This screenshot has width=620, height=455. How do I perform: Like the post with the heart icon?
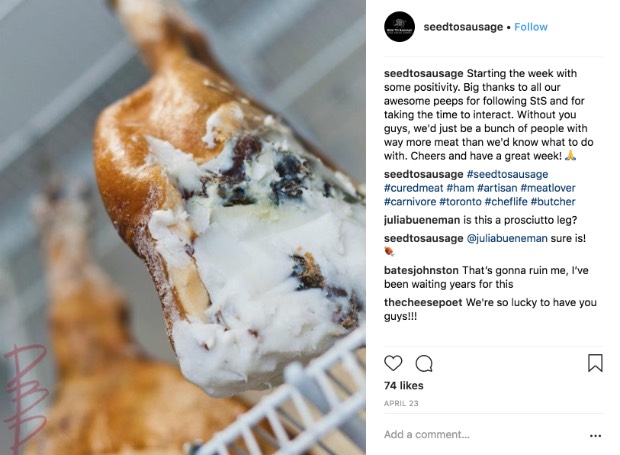[x=393, y=363]
